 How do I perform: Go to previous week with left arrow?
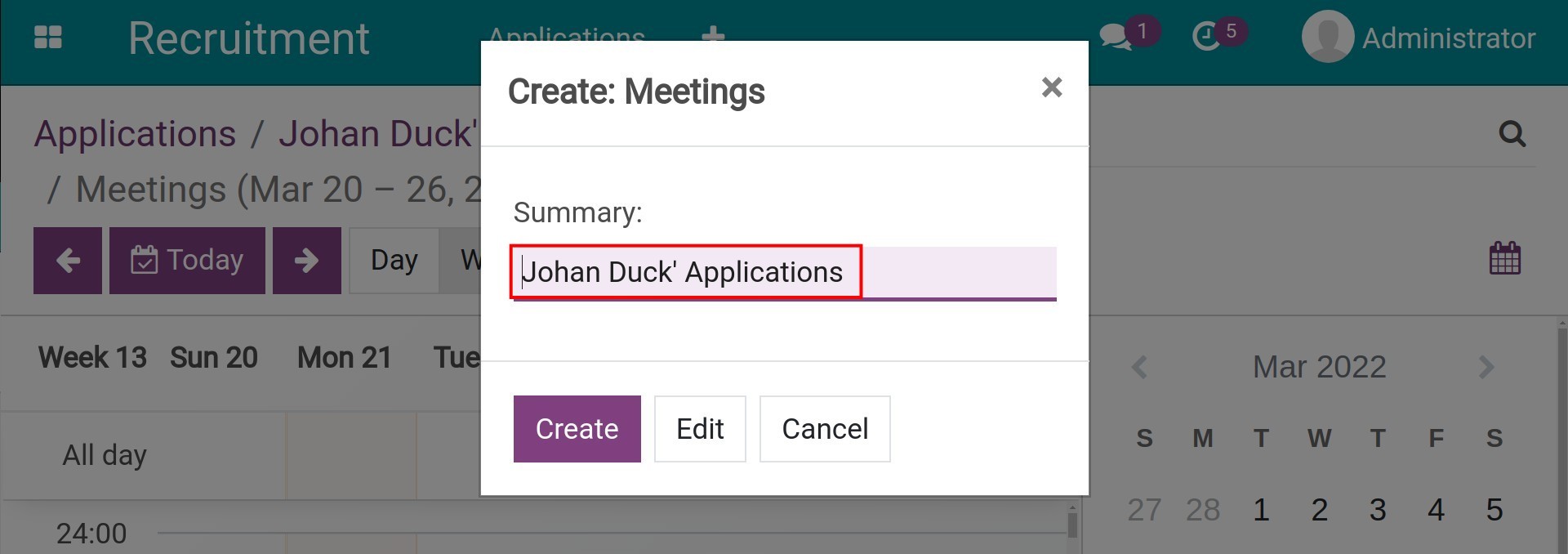point(67,260)
